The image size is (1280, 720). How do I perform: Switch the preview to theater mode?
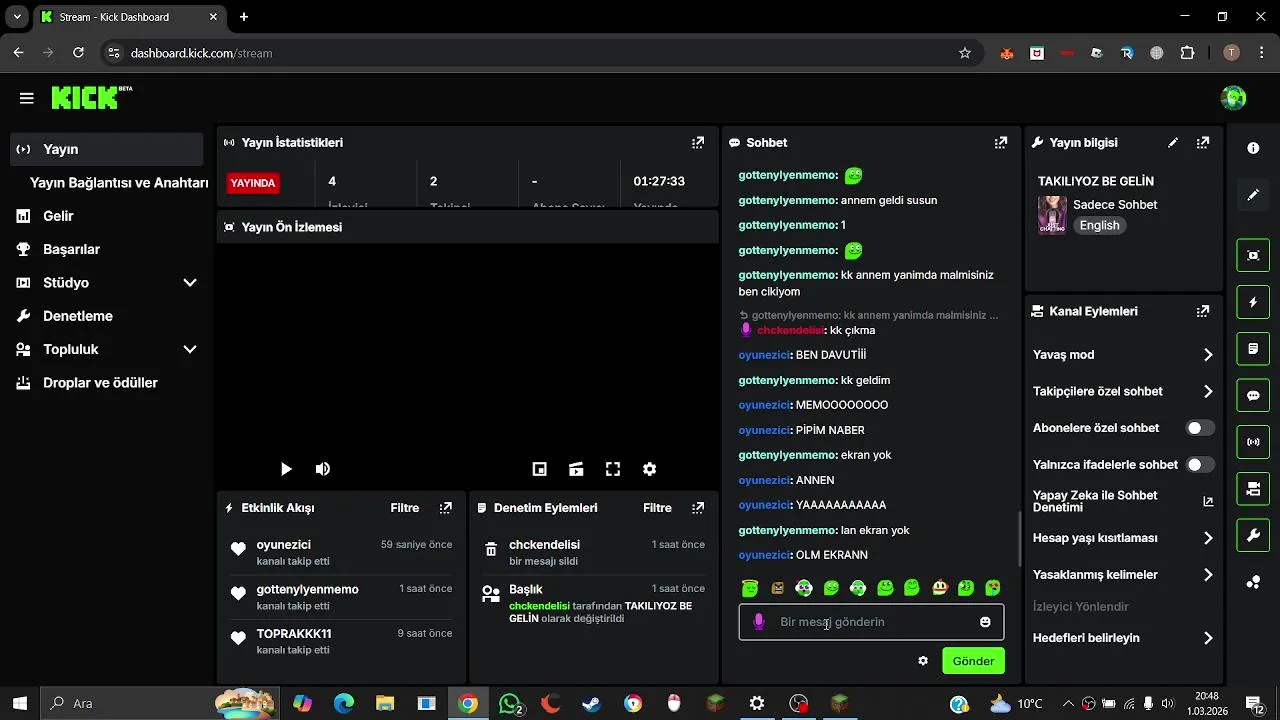pyautogui.click(x=576, y=469)
